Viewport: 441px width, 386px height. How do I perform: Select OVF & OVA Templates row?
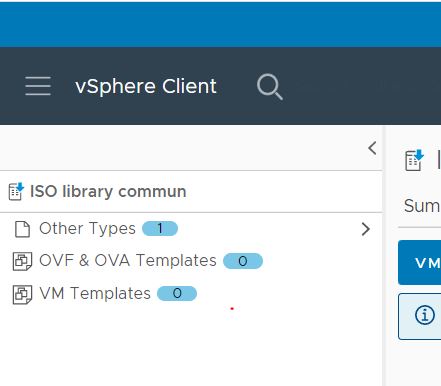[191, 261]
